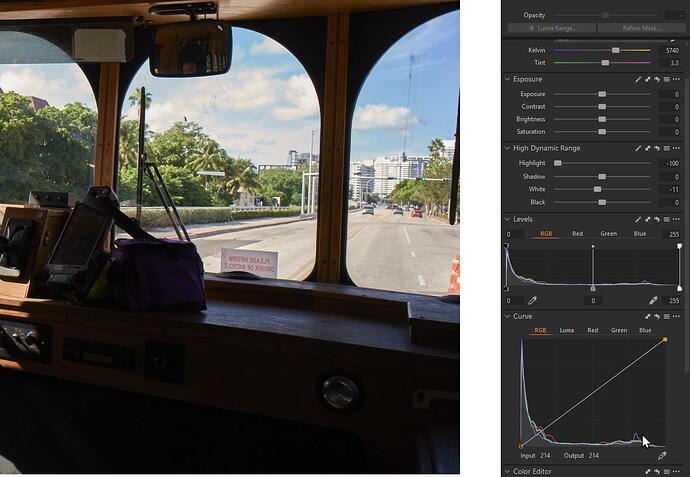Click the Contrast slider handle
This screenshot has width=690, height=477.
click(x=602, y=107)
